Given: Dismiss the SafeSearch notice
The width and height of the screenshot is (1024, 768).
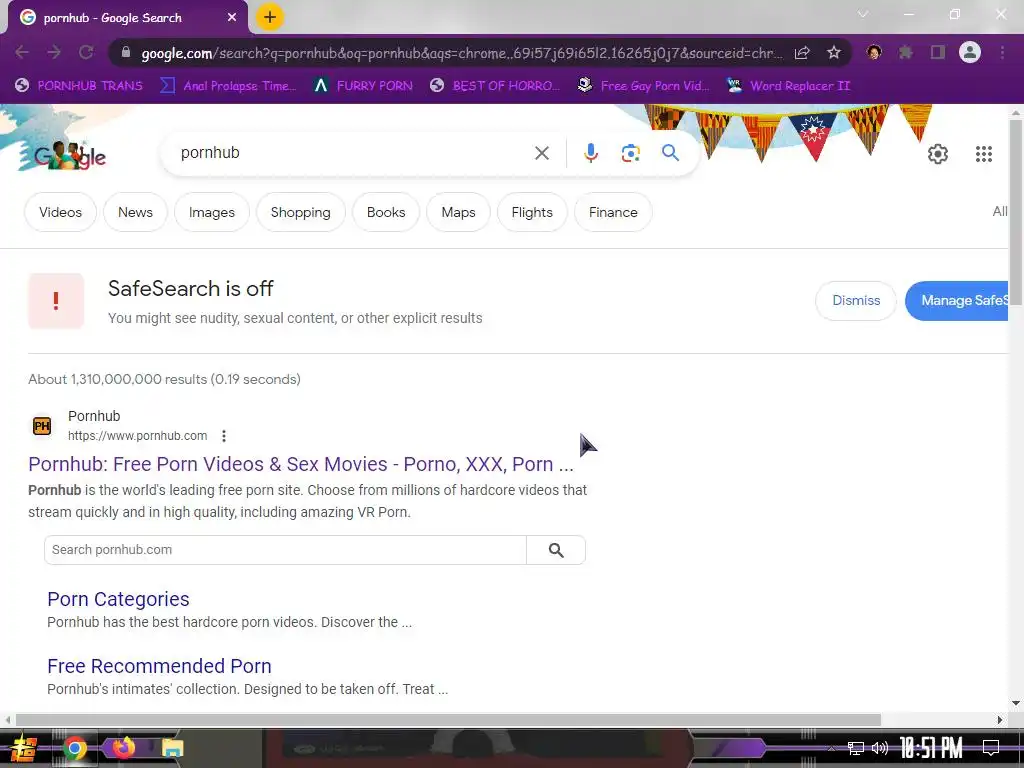Looking at the screenshot, I should [856, 300].
